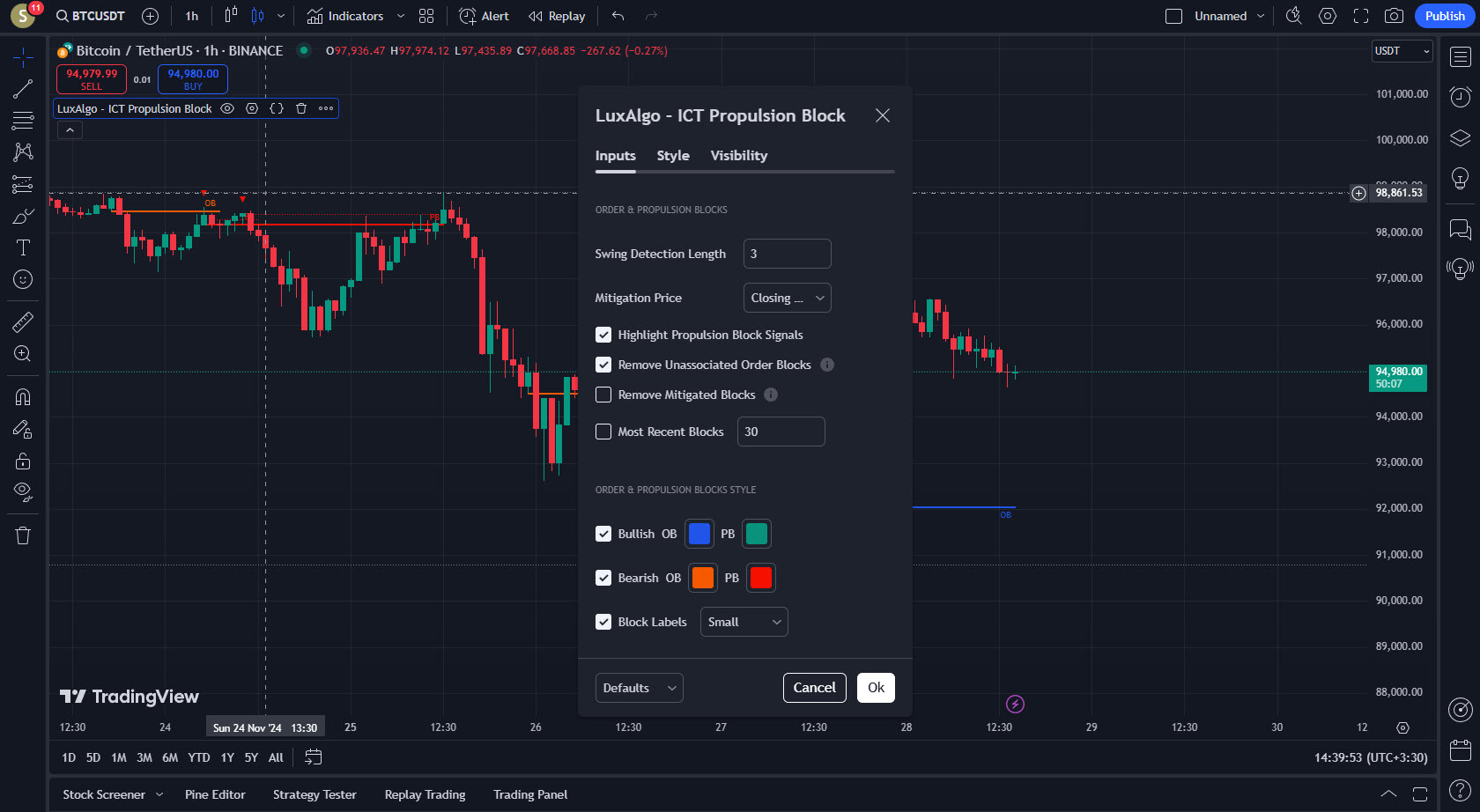Toggle the Block Labels checkbox
This screenshot has height=812, width=1480.
click(x=603, y=622)
